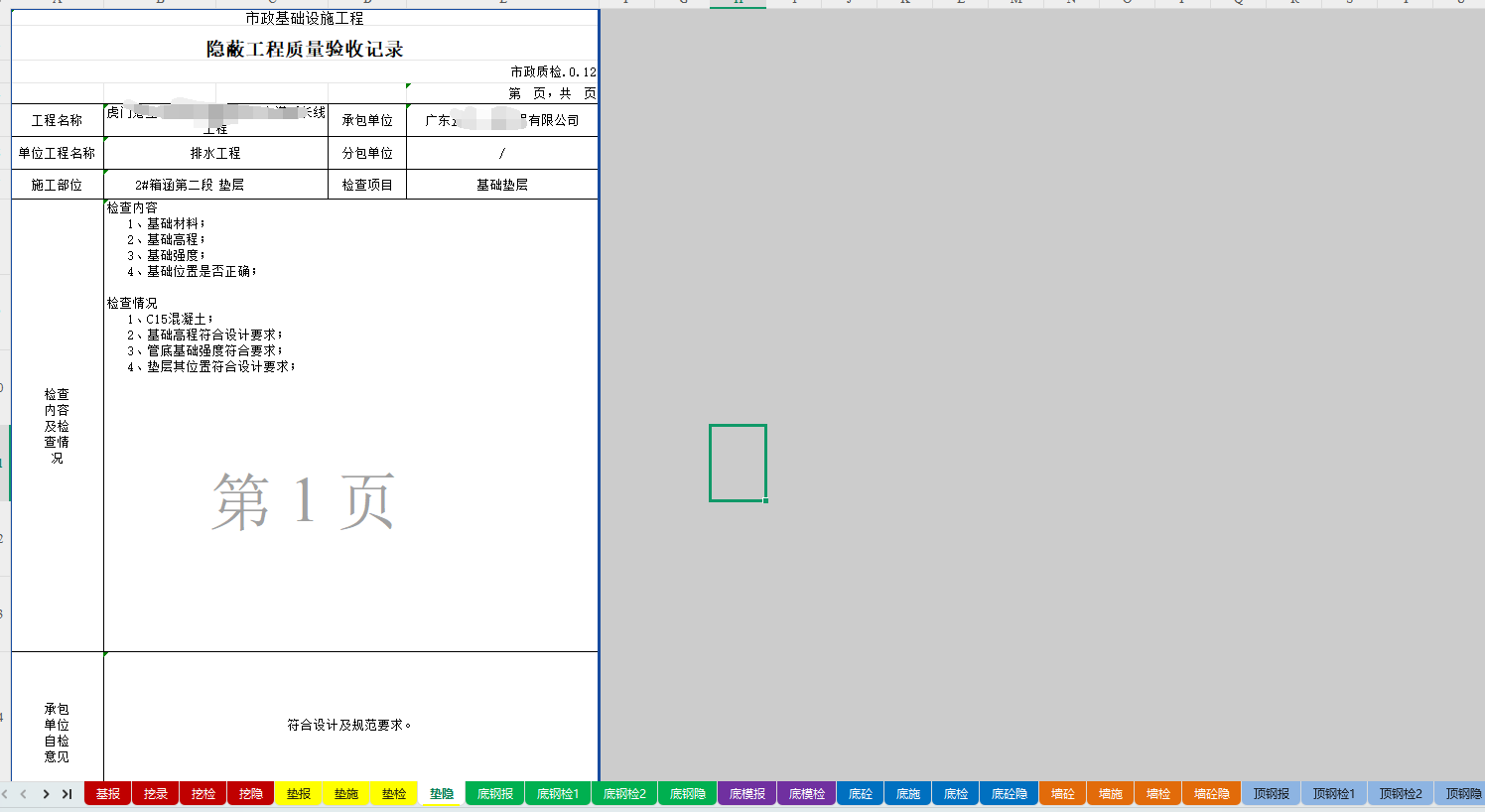Switch to the 顶钢检2 sheet tab
This screenshot has width=1485, height=812.
[x=1400, y=794]
